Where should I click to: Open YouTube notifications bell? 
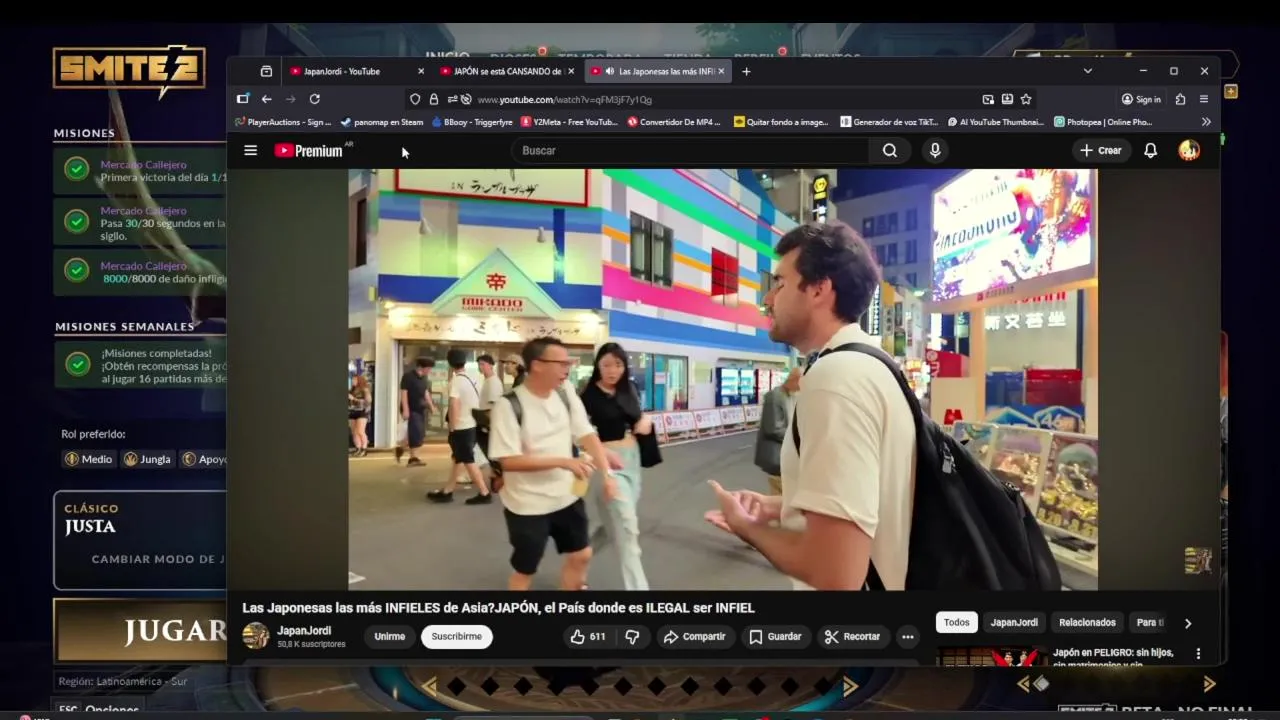pyautogui.click(x=1151, y=150)
